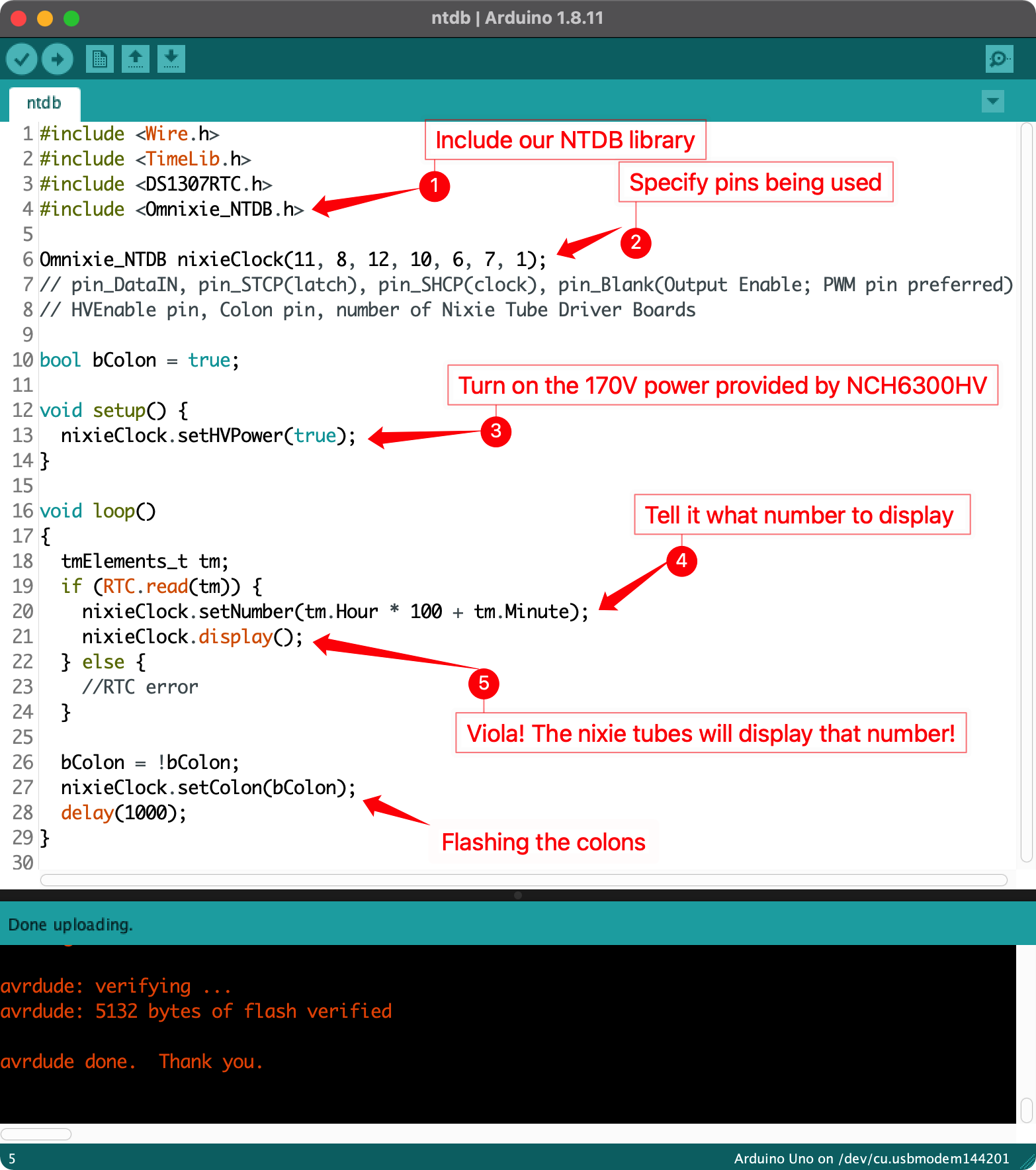The image size is (1036, 1170).
Task: Click the nixieClock.setNumber line
Action: pos(335,611)
